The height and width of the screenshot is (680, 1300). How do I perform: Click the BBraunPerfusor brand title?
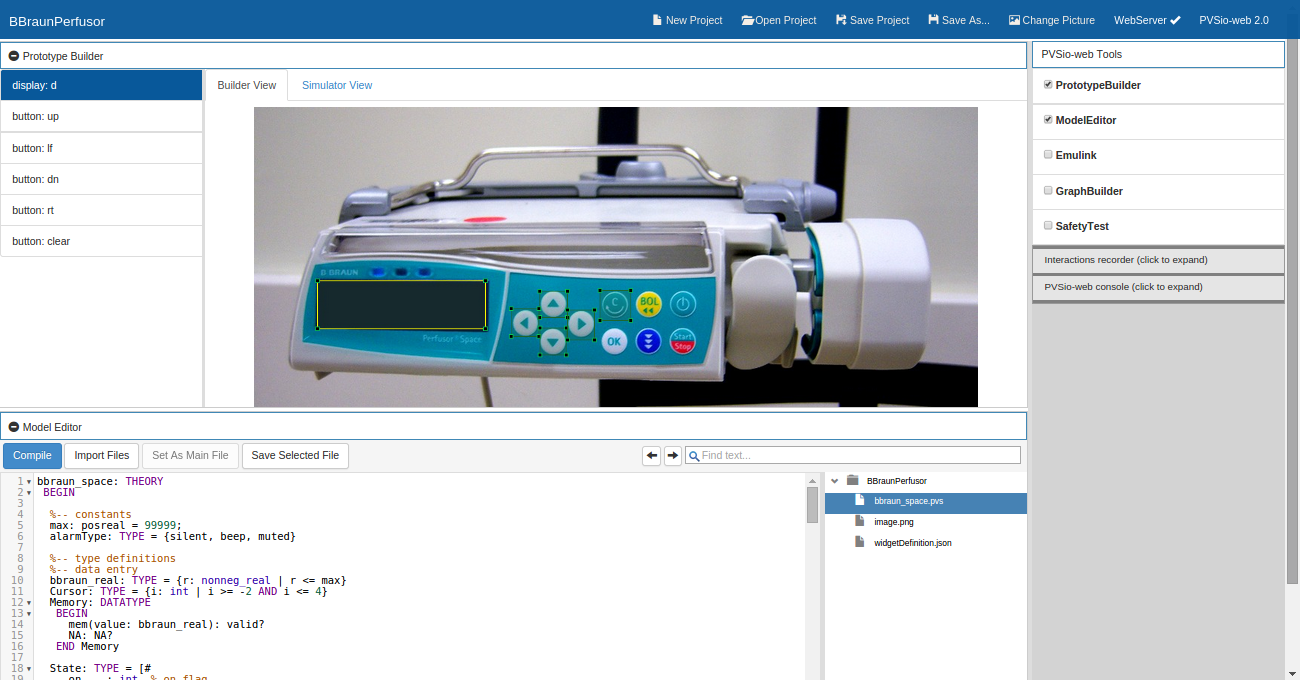point(57,21)
